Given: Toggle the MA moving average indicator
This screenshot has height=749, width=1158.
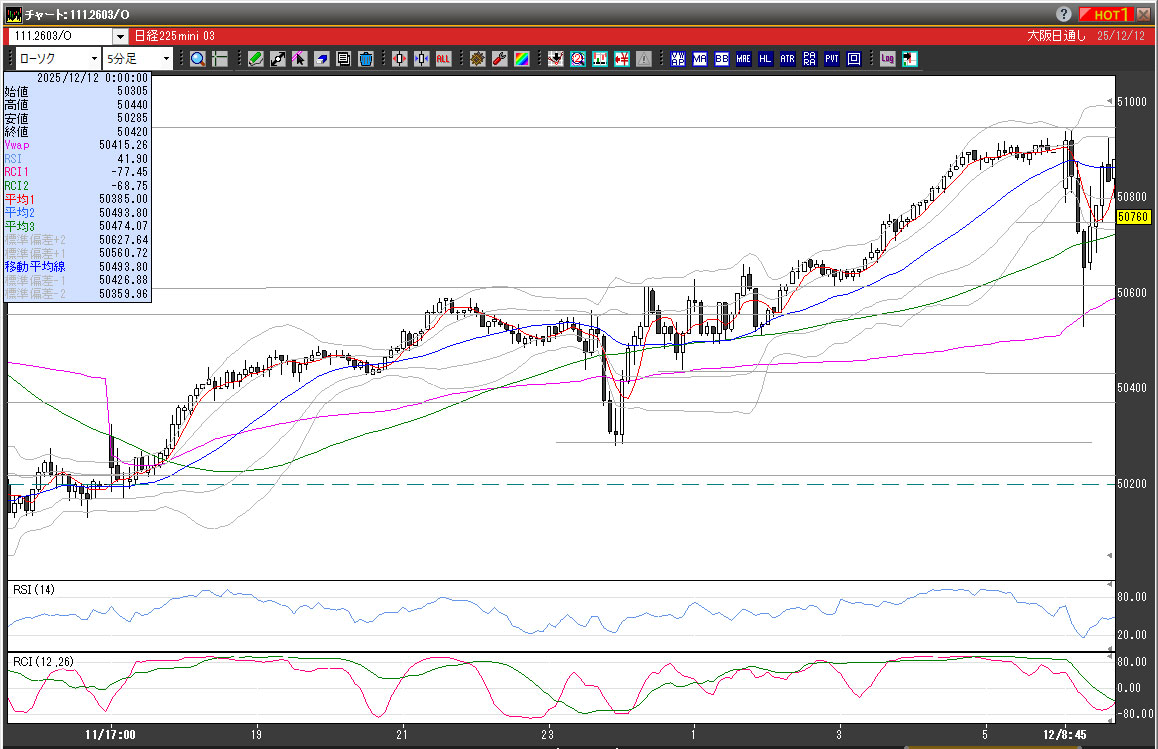Looking at the screenshot, I should 700,59.
